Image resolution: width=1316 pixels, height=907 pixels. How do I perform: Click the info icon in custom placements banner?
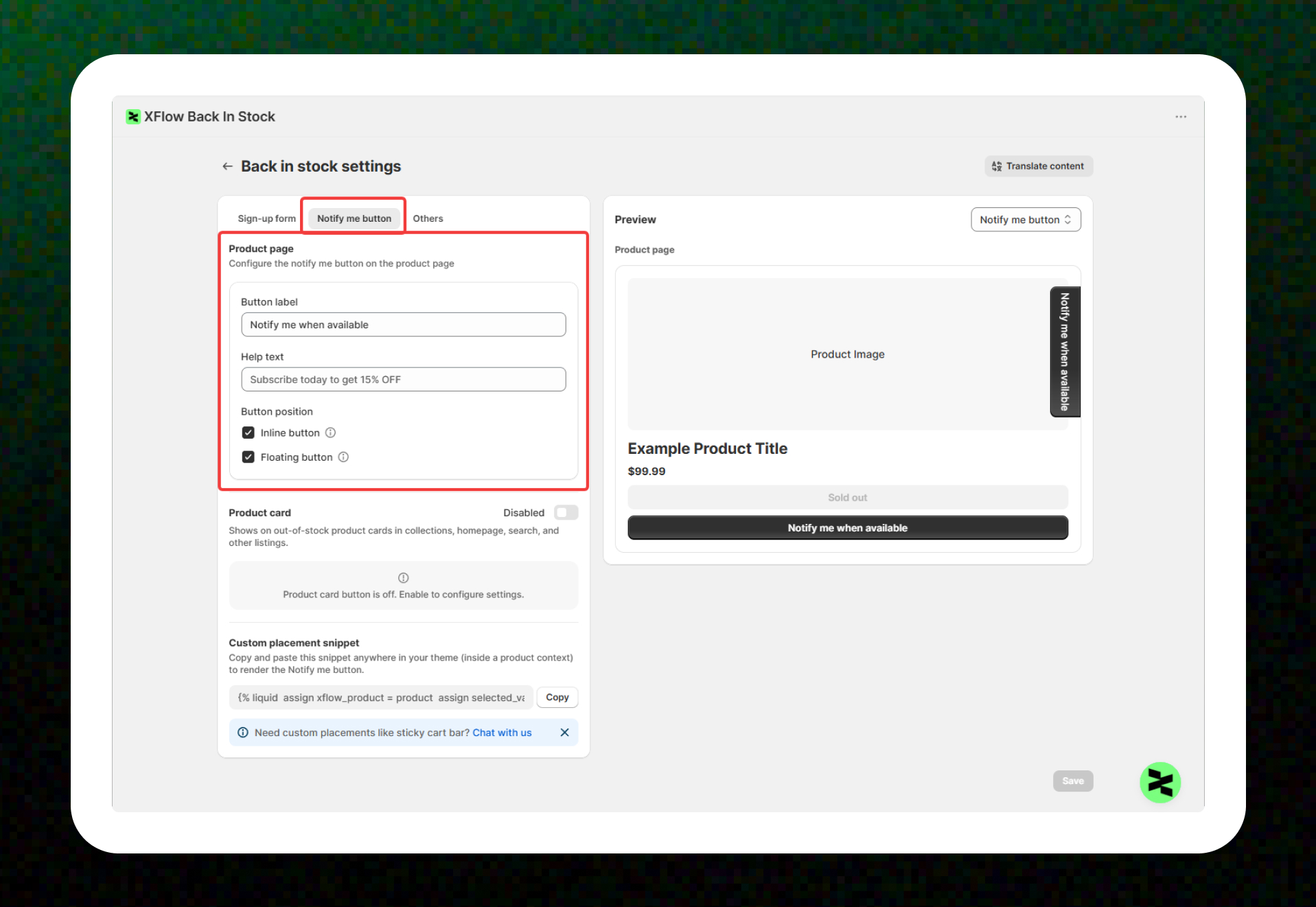click(242, 733)
